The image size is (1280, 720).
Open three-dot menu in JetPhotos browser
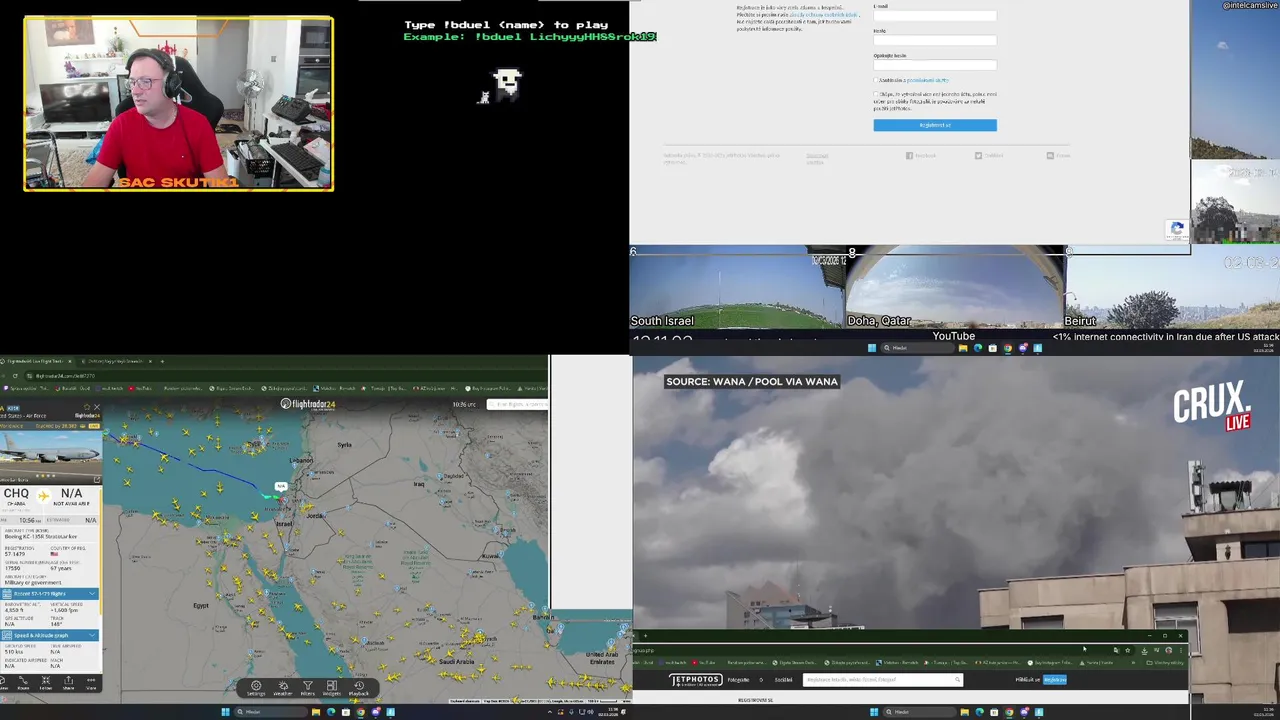tap(1180, 650)
